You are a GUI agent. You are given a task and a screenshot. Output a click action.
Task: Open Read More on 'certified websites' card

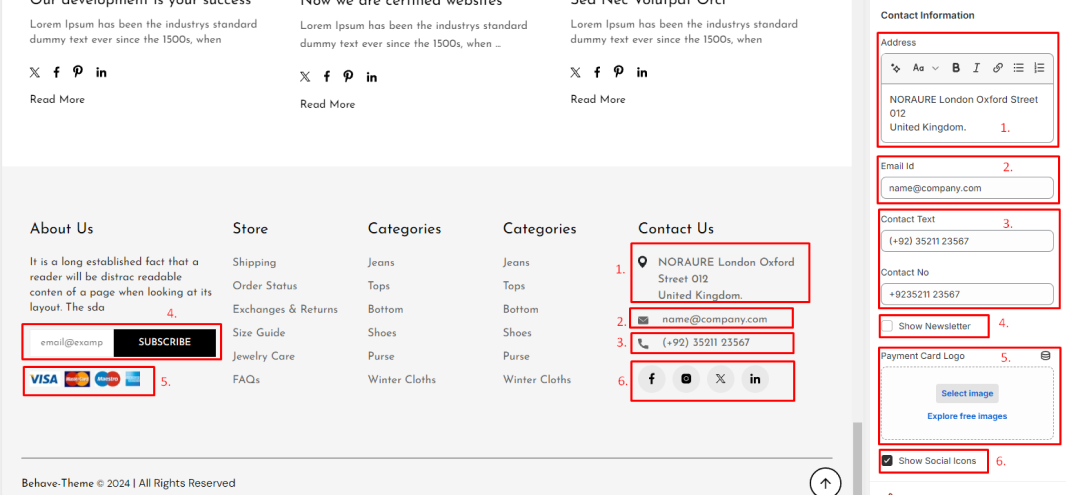point(328,104)
